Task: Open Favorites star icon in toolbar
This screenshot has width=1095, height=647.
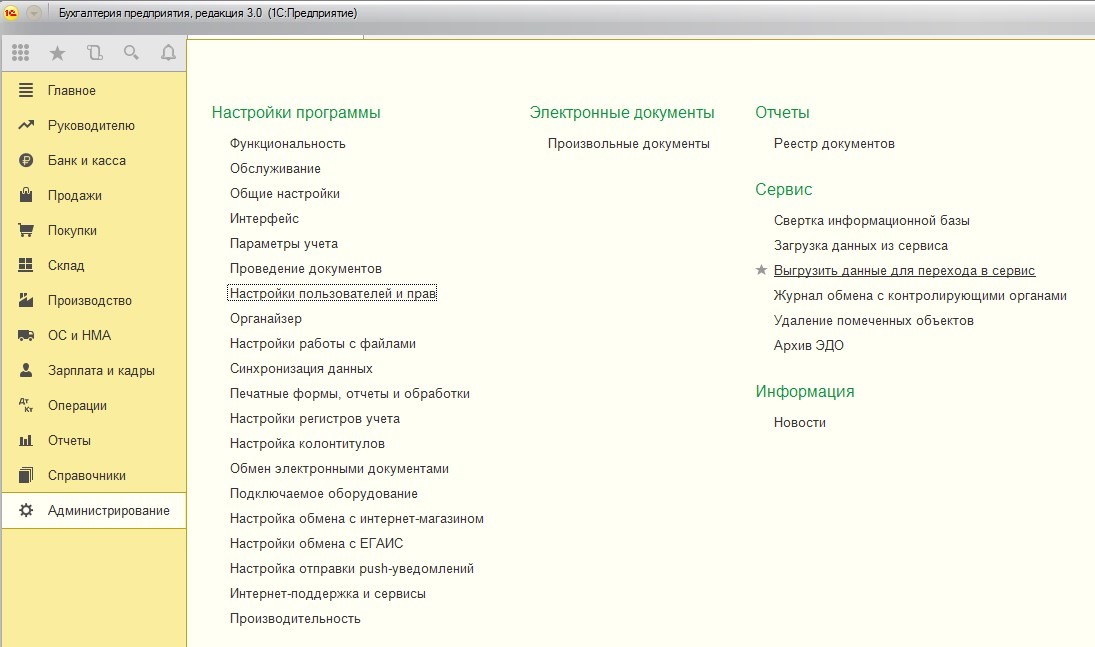Action: (57, 53)
